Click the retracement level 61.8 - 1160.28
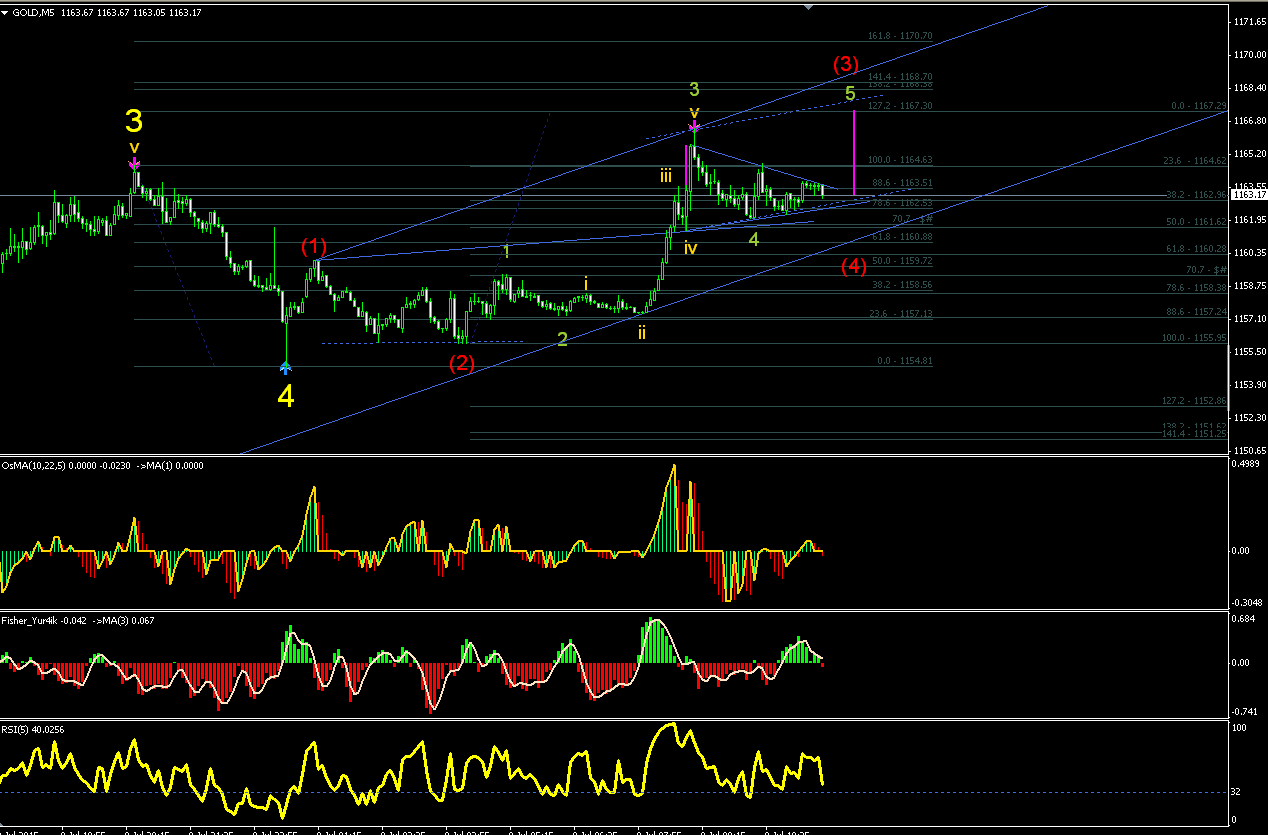The height and width of the screenshot is (835, 1268). pos(1194,248)
